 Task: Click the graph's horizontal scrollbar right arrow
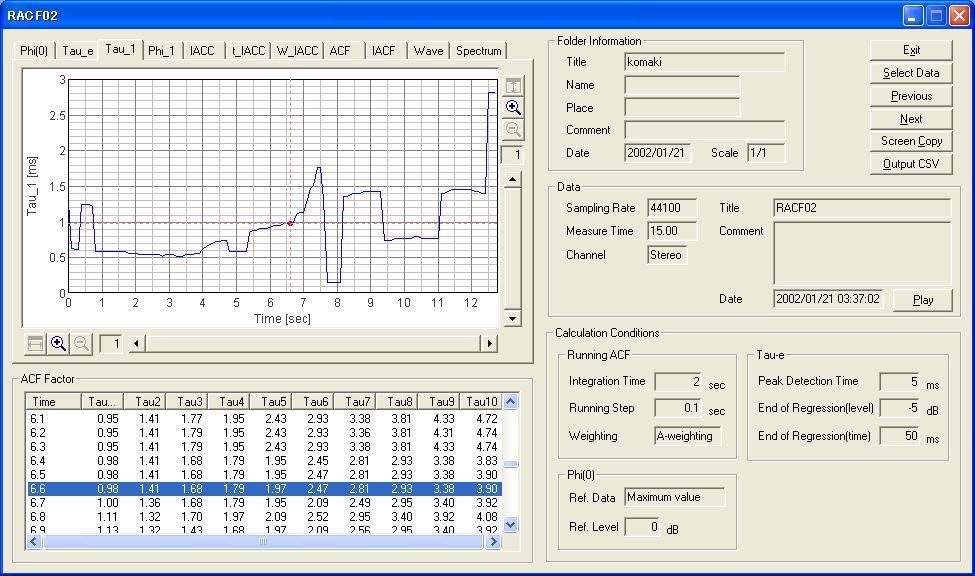tap(489, 344)
